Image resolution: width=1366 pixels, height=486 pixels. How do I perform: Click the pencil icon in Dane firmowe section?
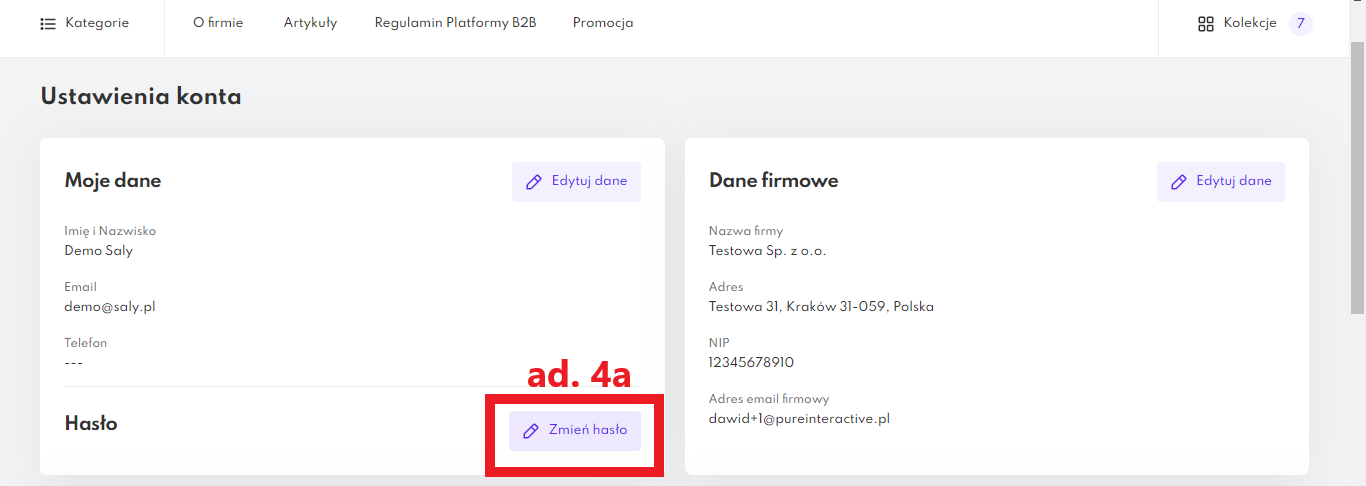(x=1179, y=182)
